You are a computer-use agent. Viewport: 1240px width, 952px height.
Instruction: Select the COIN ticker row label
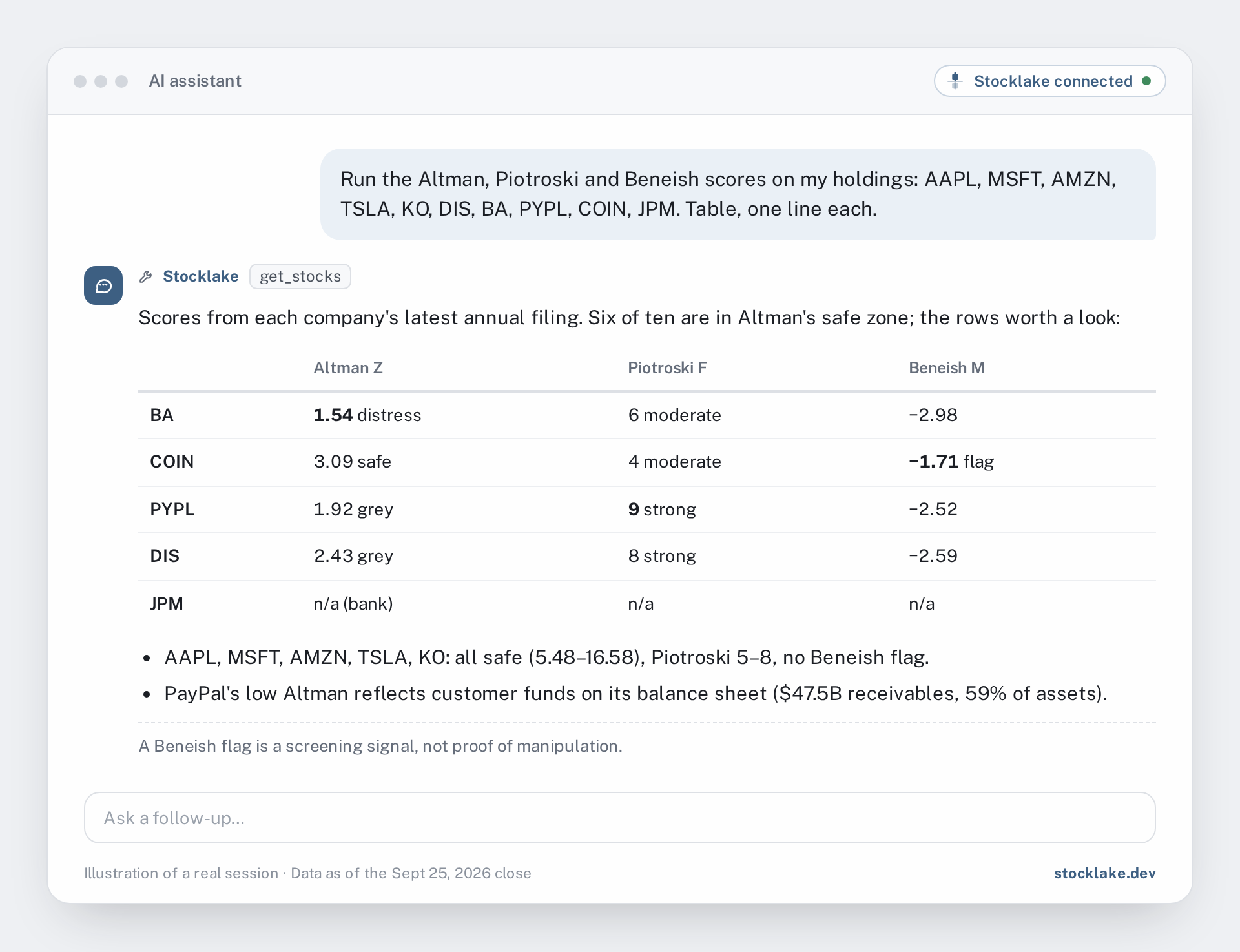[x=172, y=461]
